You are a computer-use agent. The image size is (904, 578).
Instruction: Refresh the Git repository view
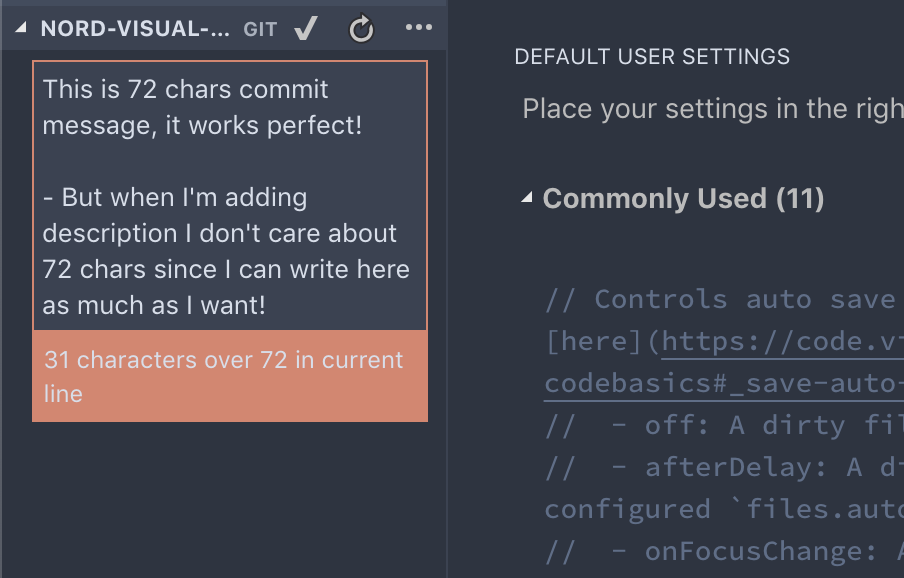(361, 29)
